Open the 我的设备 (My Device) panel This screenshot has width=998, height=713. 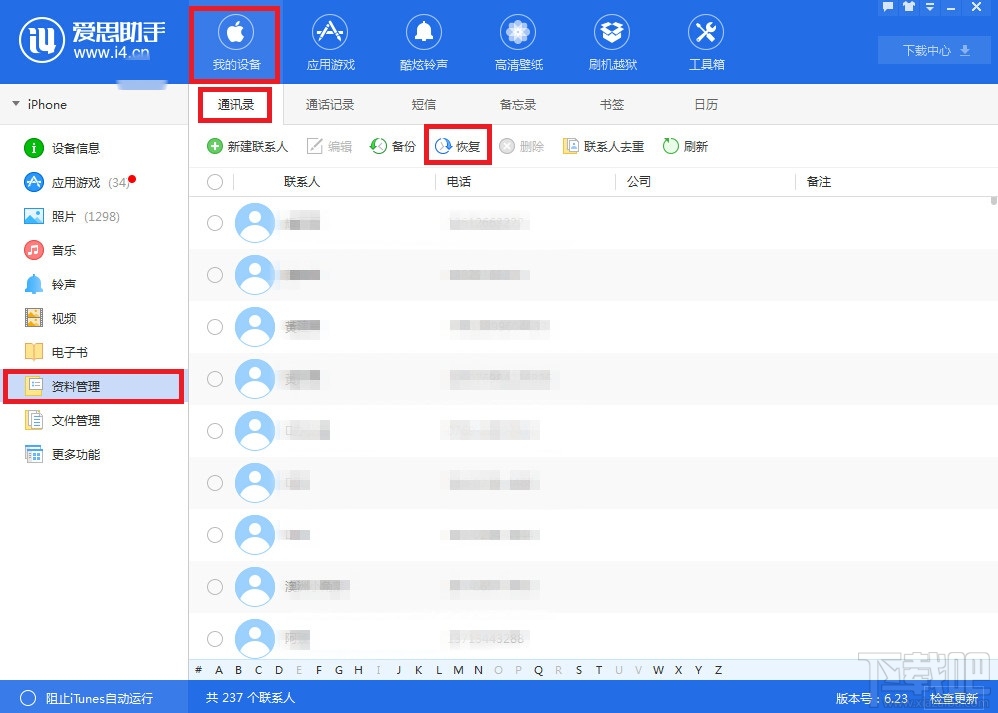[x=234, y=41]
